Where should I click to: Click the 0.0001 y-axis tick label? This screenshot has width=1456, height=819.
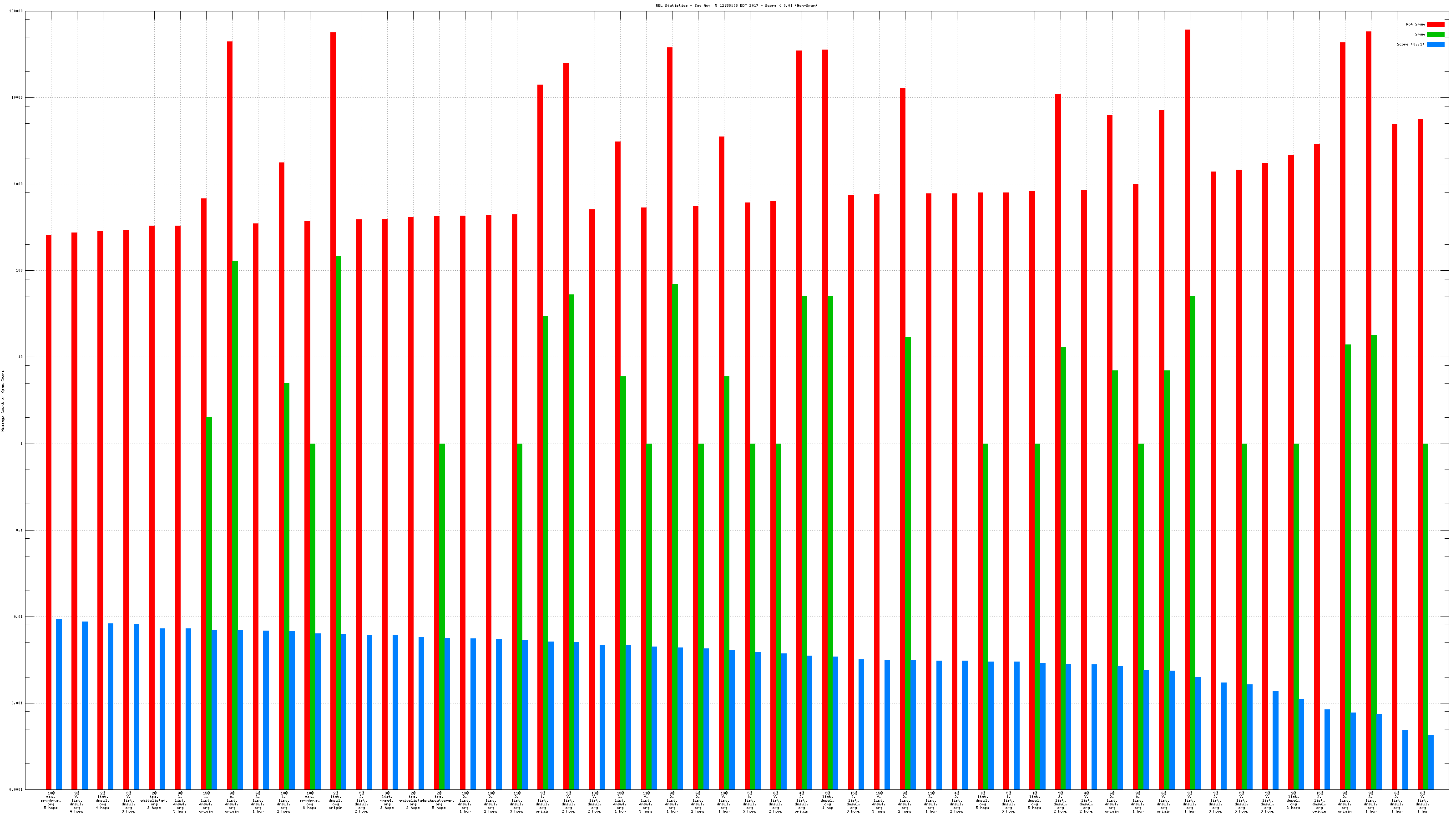[x=16, y=789]
